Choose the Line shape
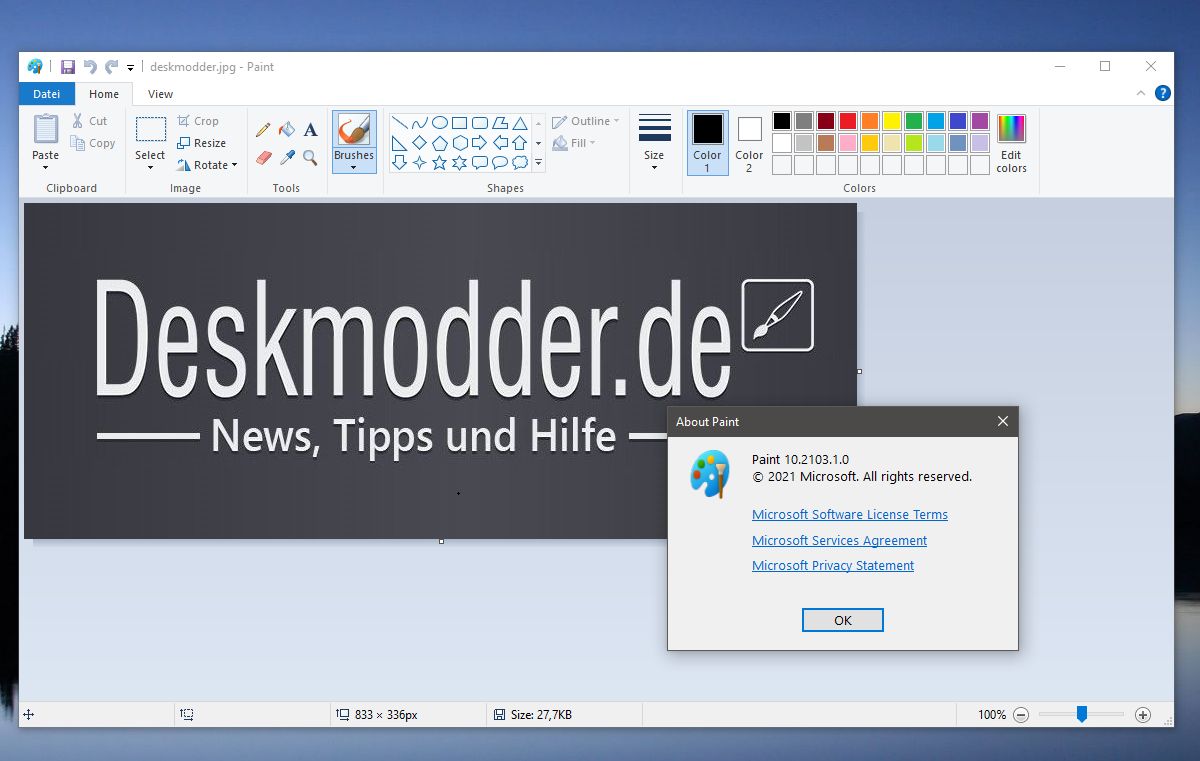Viewport: 1200px width, 761px height. [399, 124]
